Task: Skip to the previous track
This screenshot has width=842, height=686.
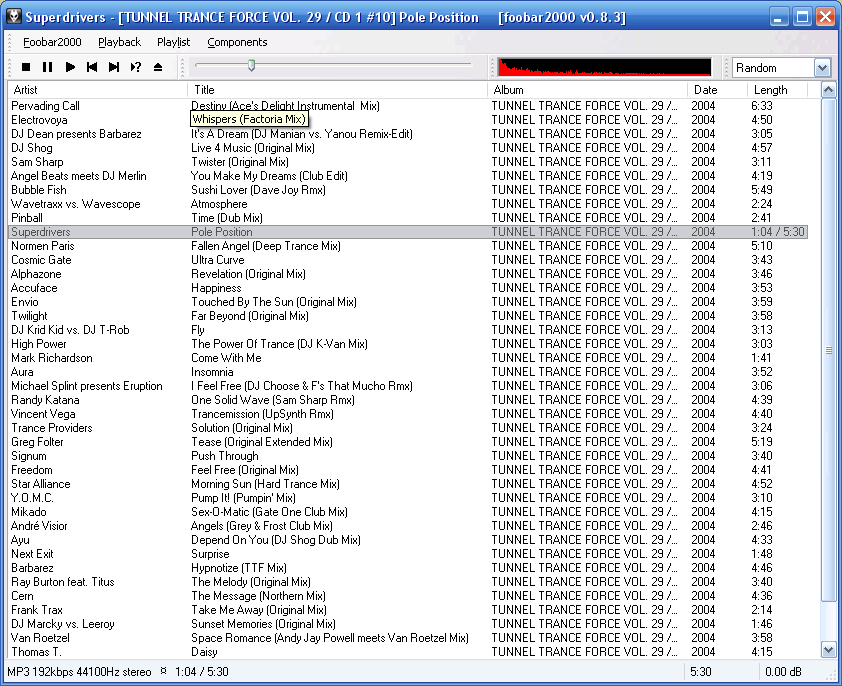Action: [90, 67]
